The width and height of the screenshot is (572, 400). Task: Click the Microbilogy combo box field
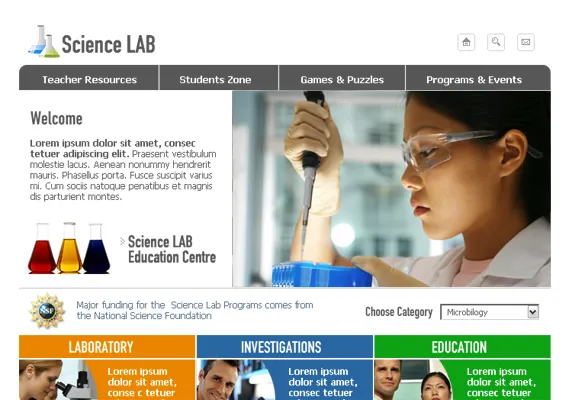click(490, 312)
